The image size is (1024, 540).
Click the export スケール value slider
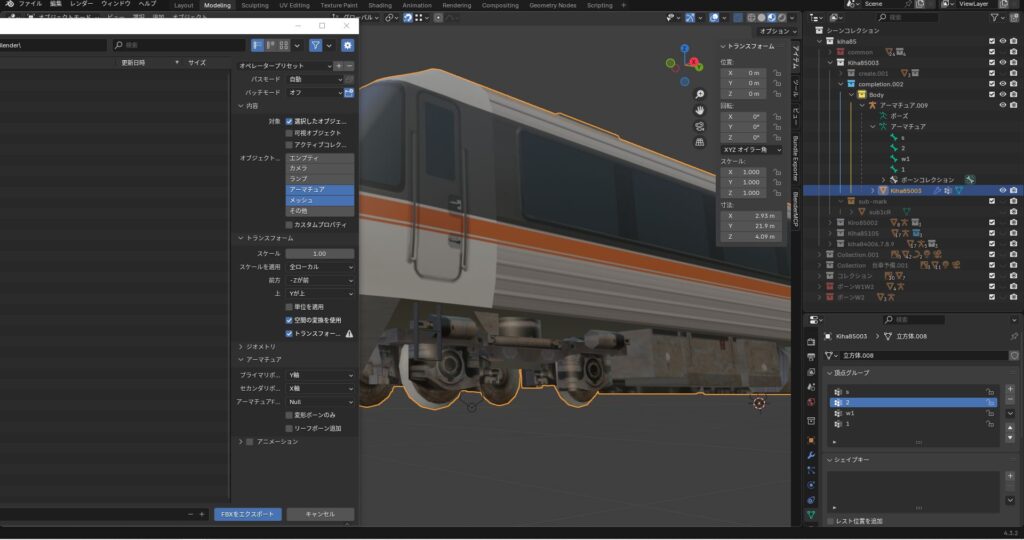point(319,254)
